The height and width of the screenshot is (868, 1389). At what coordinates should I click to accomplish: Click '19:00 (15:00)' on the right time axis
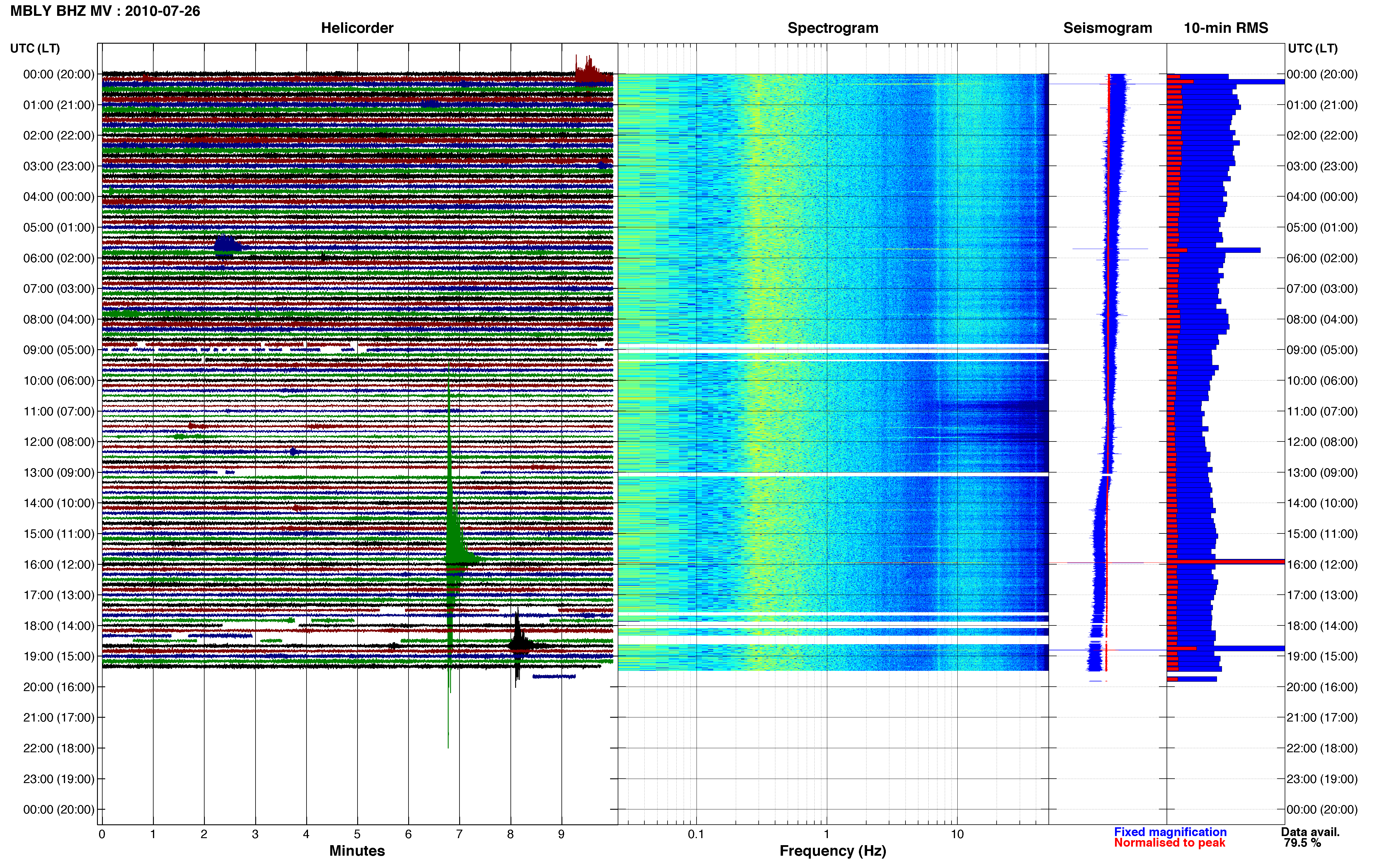(1322, 656)
